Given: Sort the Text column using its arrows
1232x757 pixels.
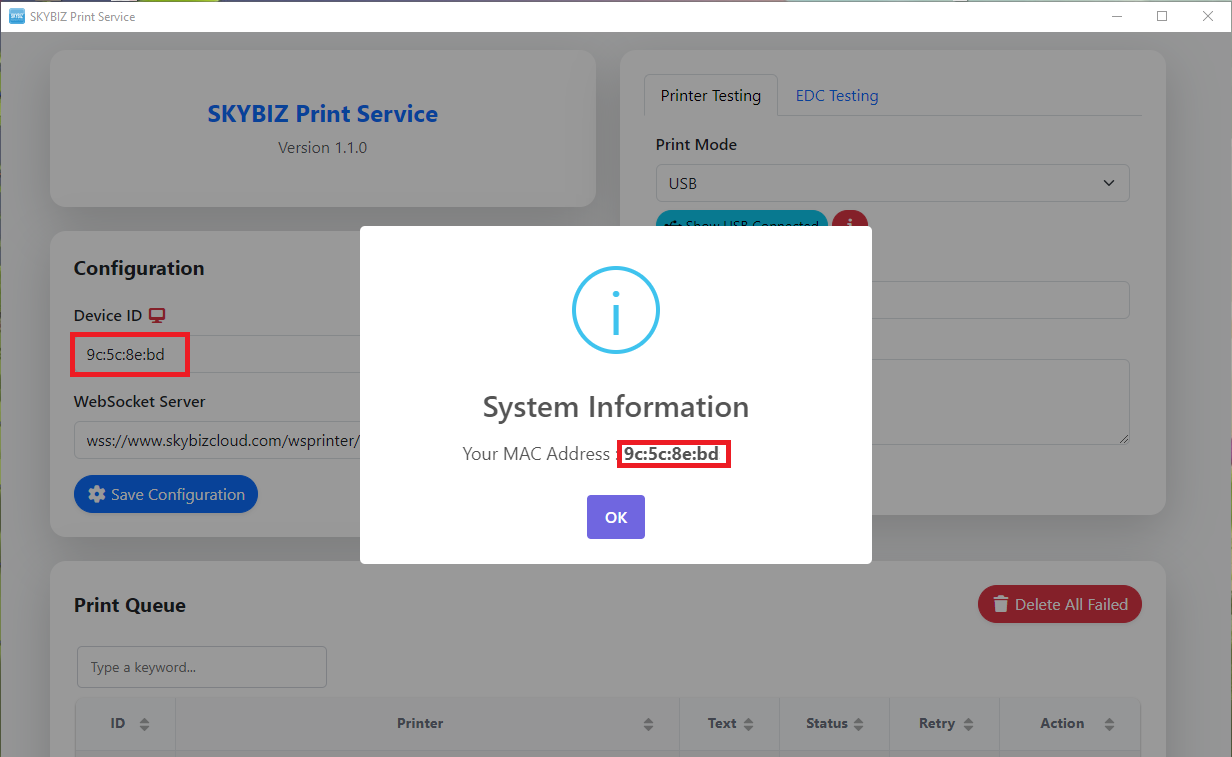Looking at the screenshot, I should tap(749, 724).
